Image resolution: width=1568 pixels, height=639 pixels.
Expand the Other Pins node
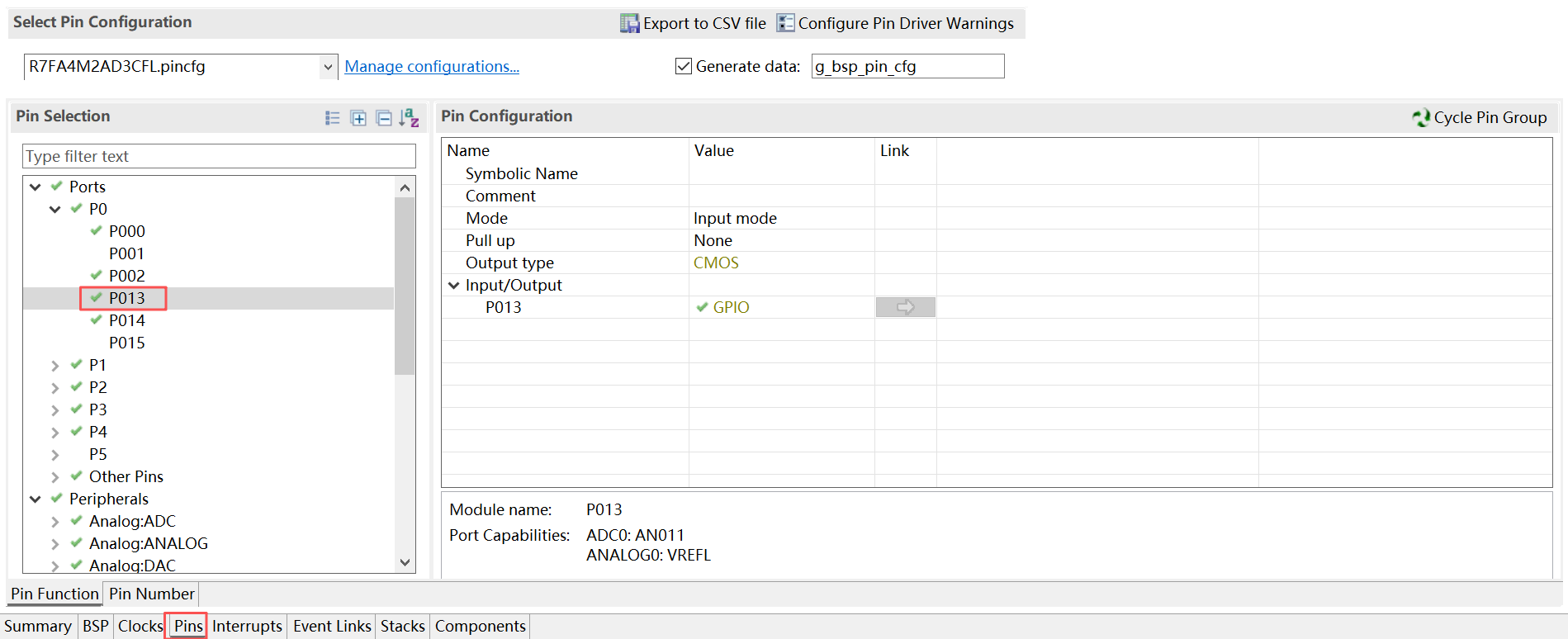pyautogui.click(x=55, y=476)
